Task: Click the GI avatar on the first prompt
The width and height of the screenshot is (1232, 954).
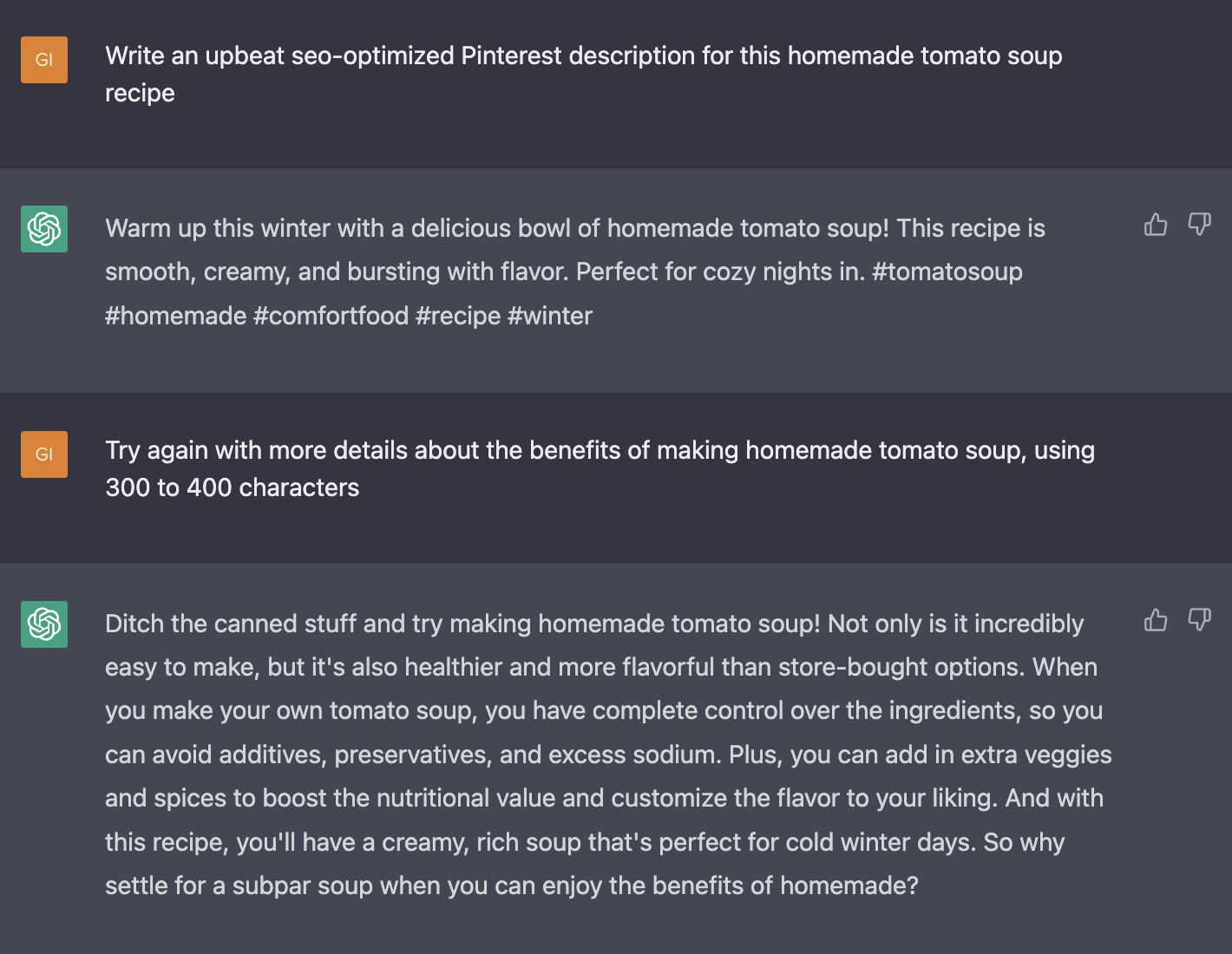Action: (43, 59)
